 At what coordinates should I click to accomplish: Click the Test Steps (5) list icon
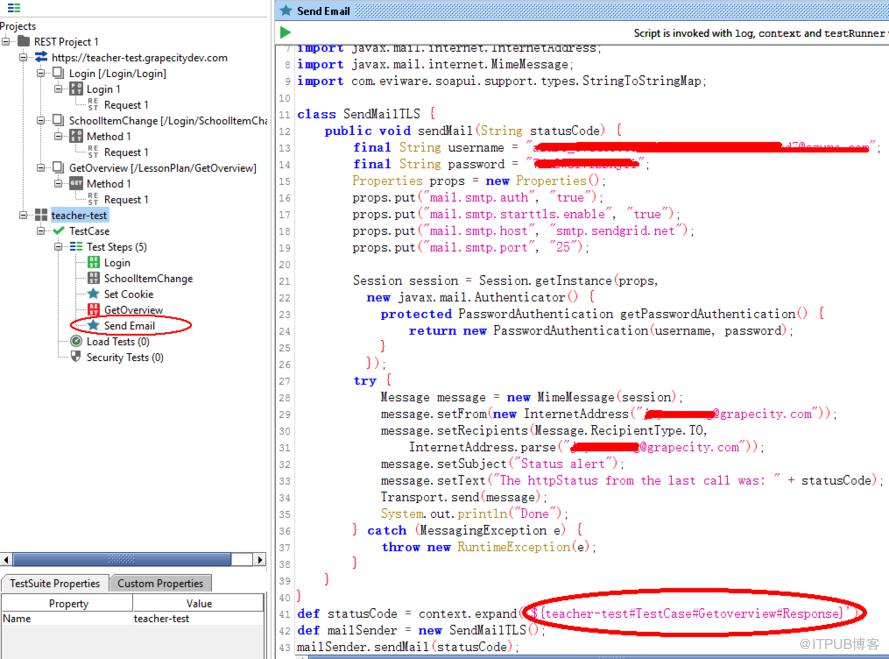click(x=76, y=247)
